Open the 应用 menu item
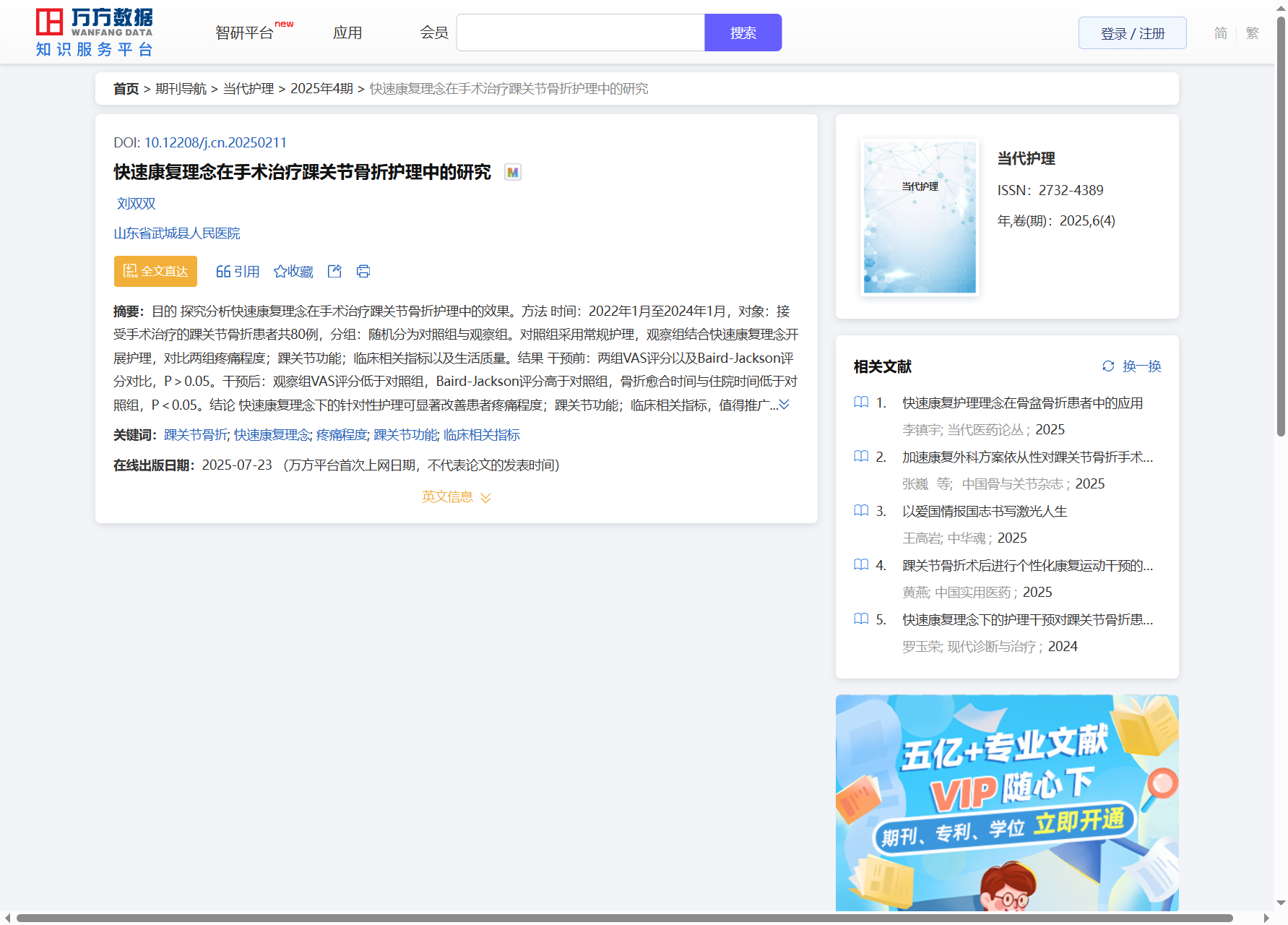This screenshot has width=1288, height=925. click(x=347, y=33)
